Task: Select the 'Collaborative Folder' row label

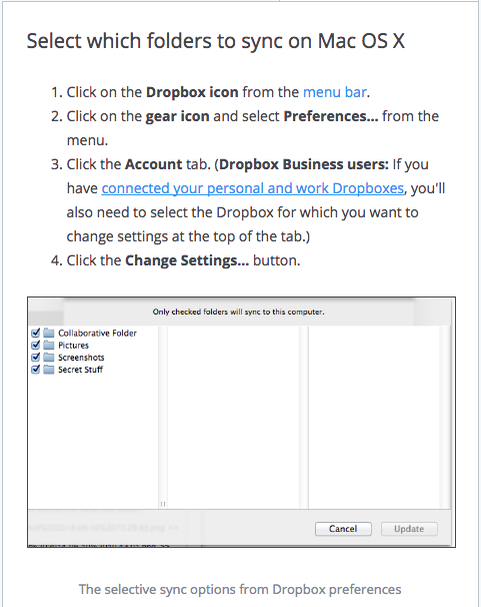Action: click(97, 333)
